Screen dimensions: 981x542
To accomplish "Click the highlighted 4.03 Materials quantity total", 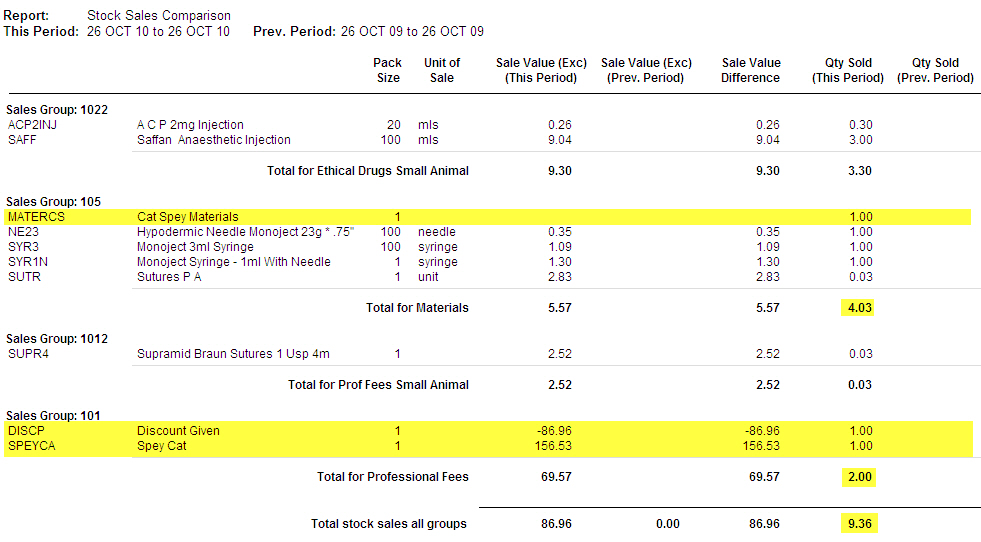I will 858,308.
